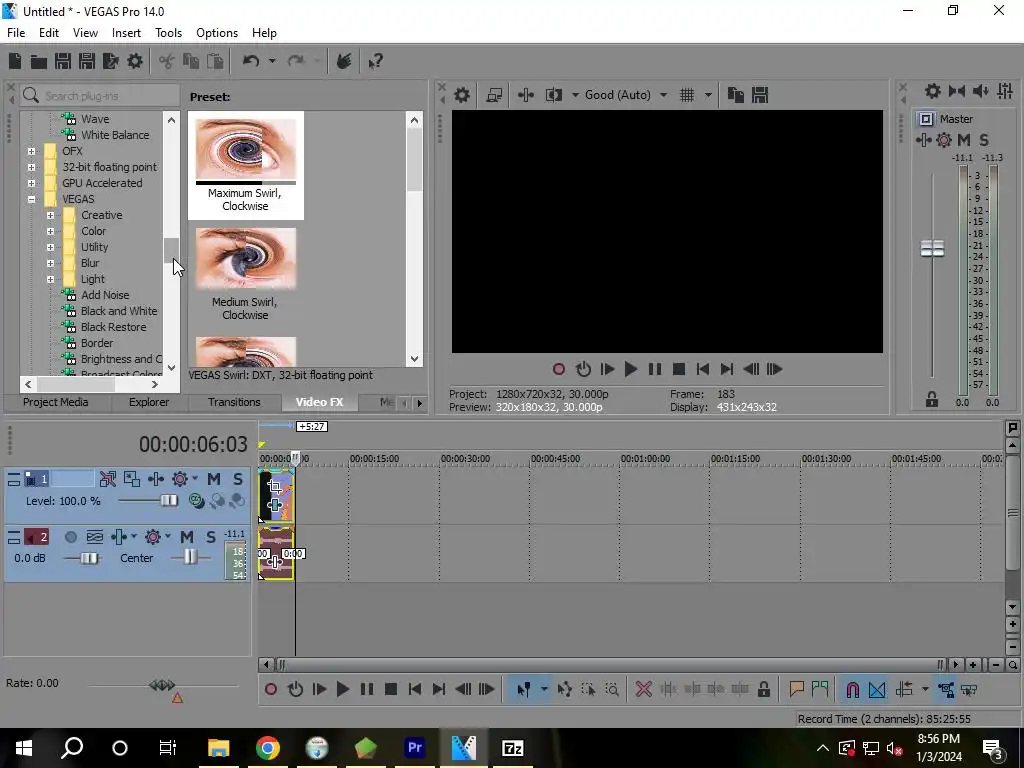
Task: Switch to the Project Media tab
Action: coord(56,402)
